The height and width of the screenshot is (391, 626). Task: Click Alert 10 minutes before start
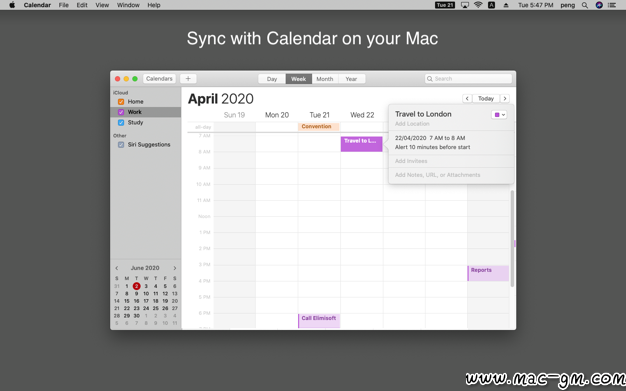(x=432, y=147)
